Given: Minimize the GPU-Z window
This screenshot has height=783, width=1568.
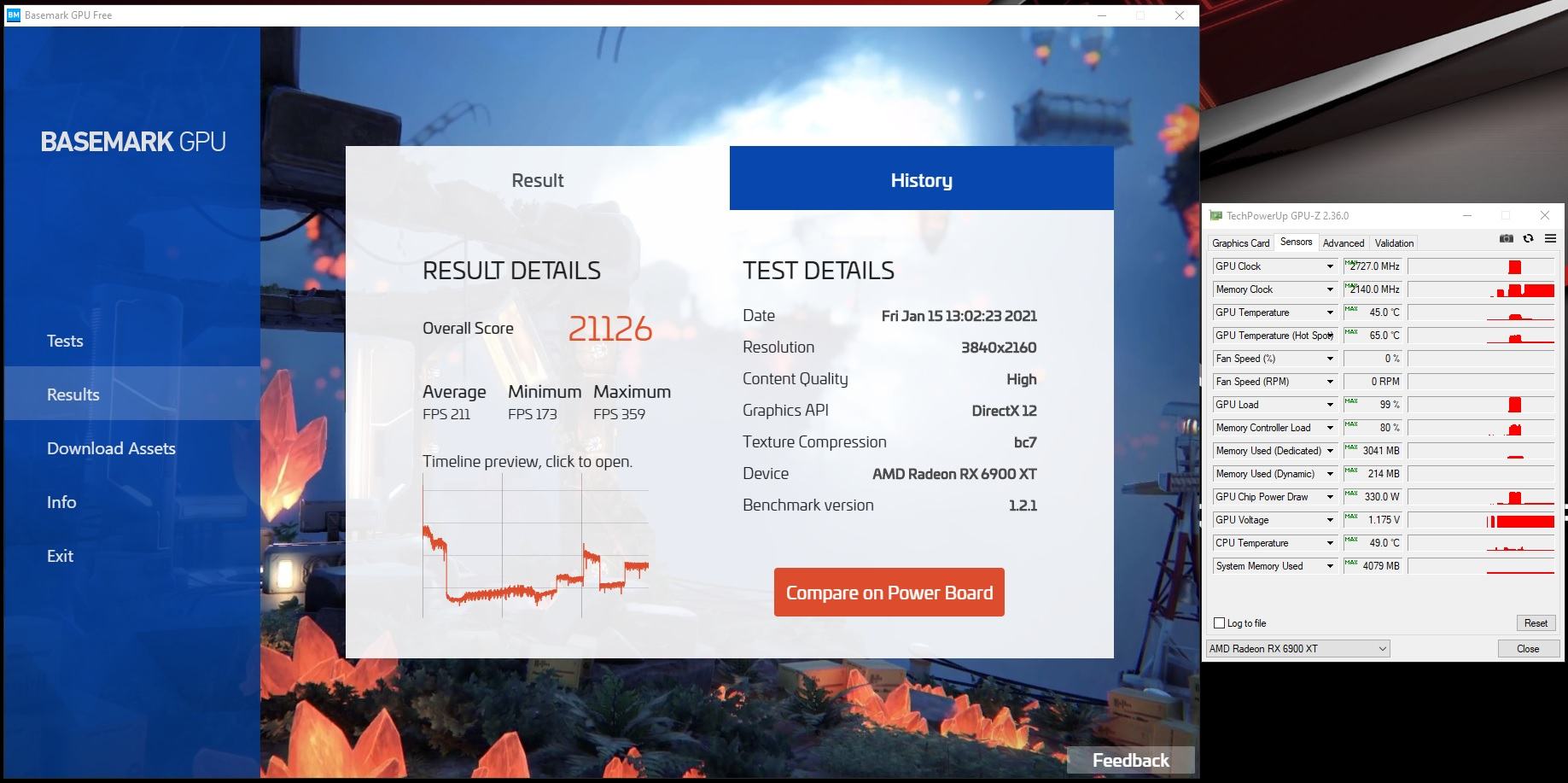Looking at the screenshot, I should click(x=1466, y=215).
